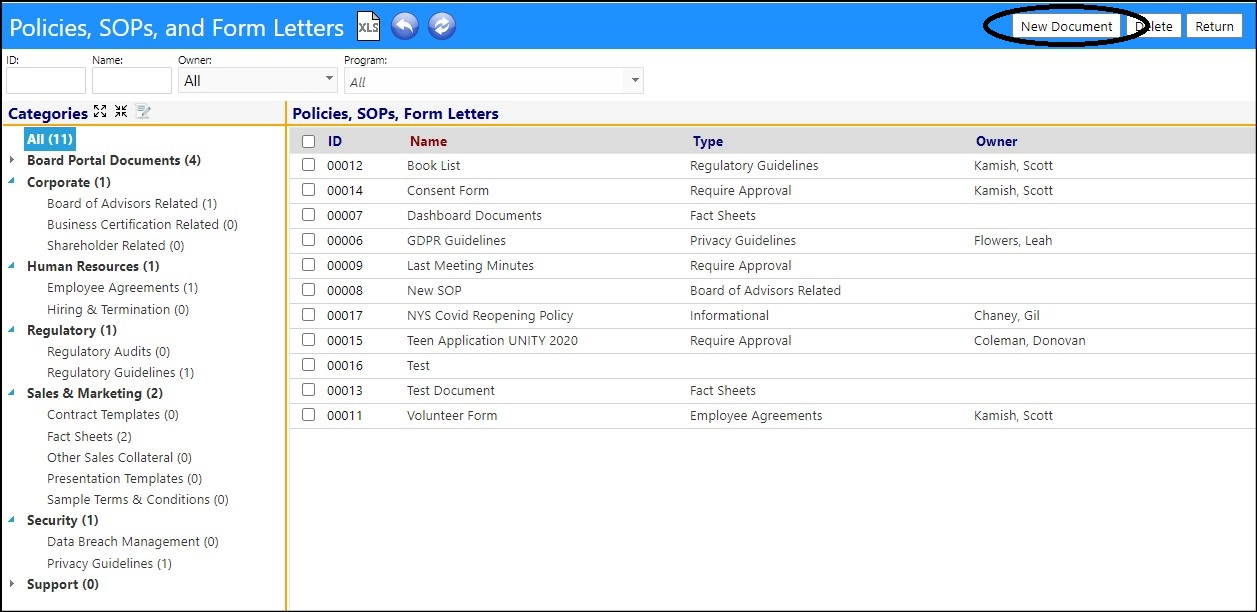This screenshot has height=612, width=1257.
Task: Tick the select-all checkbox in header
Action: point(308,142)
